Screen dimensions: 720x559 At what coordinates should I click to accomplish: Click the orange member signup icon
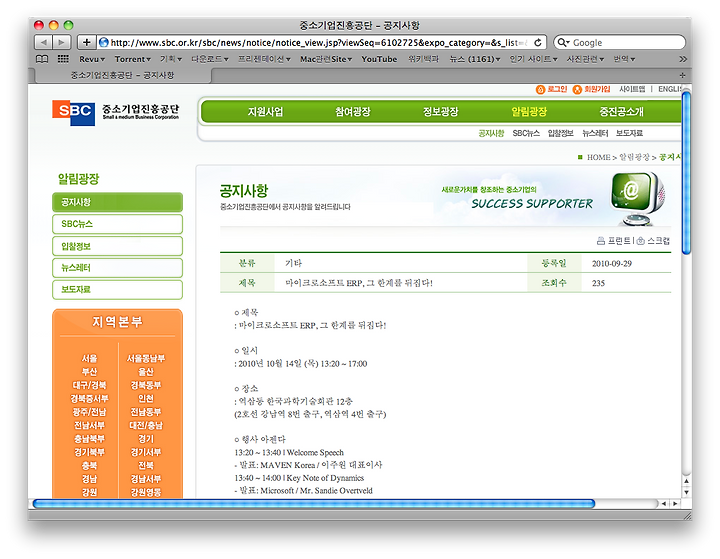[577, 90]
